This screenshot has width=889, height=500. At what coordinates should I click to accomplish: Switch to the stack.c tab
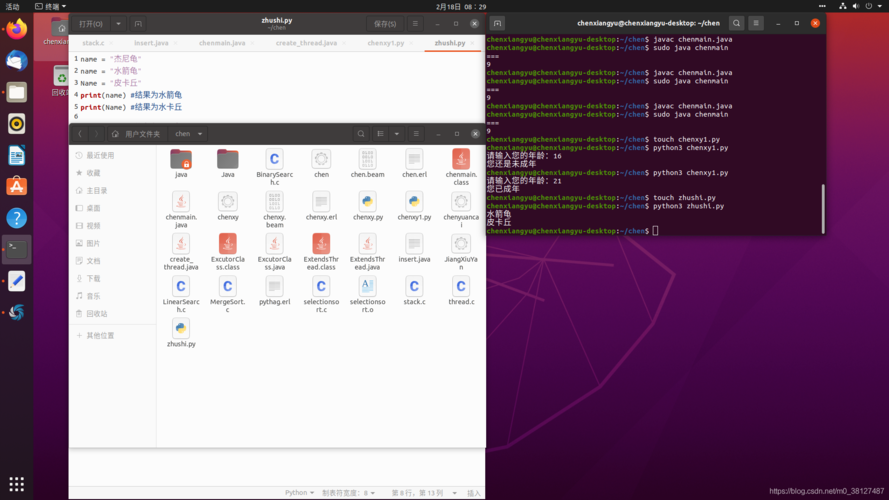(93, 43)
